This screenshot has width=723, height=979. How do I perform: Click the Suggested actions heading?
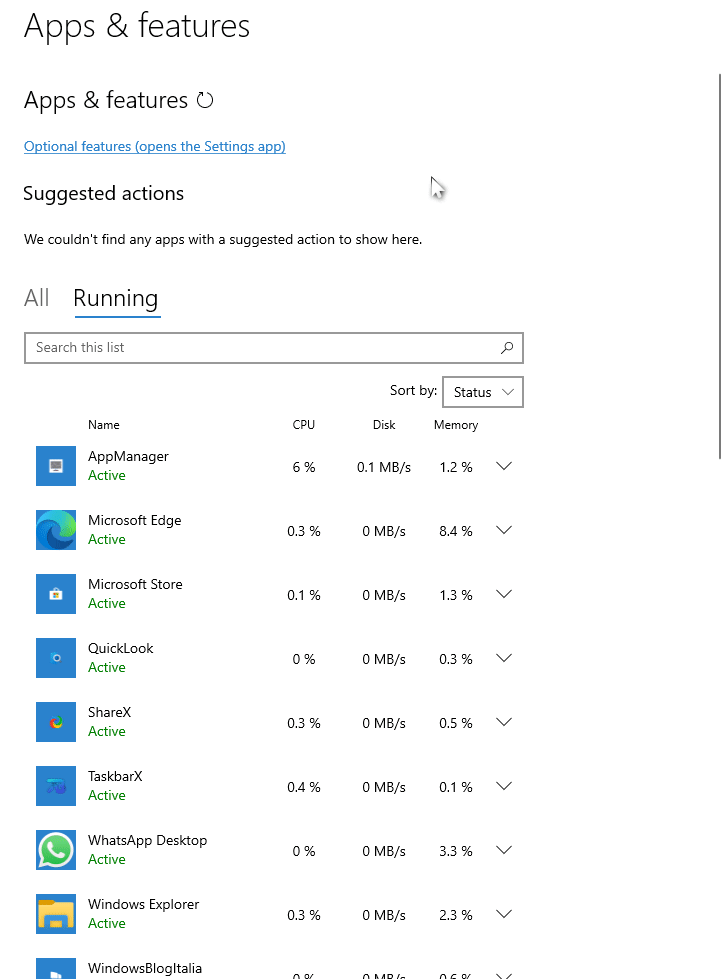coord(104,194)
